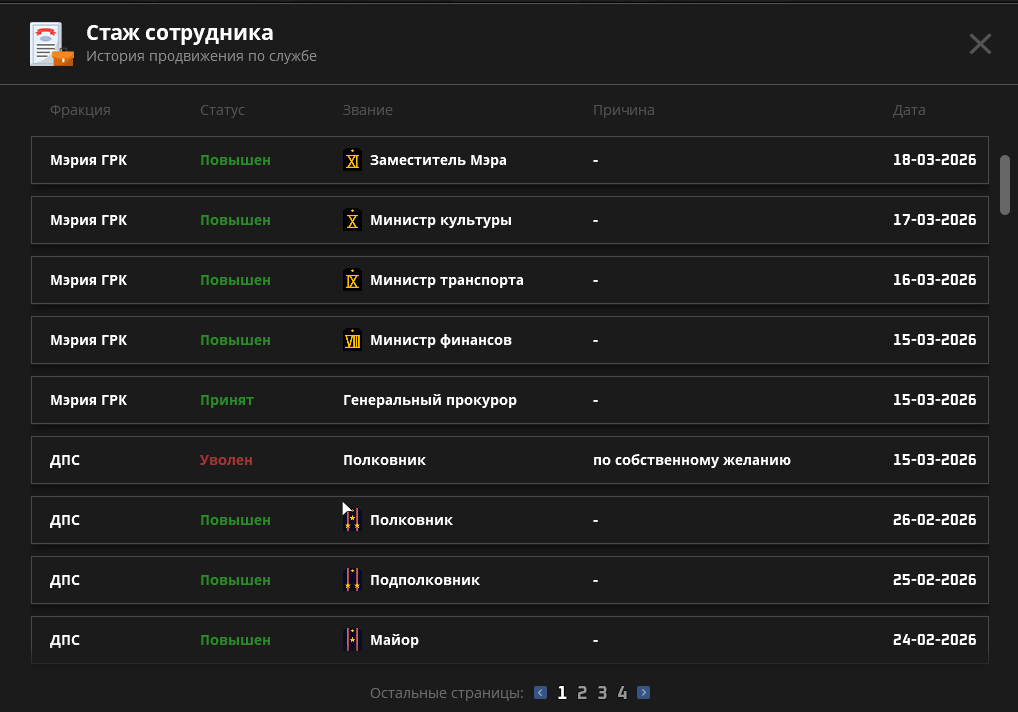Click the Статус column header

pos(222,110)
